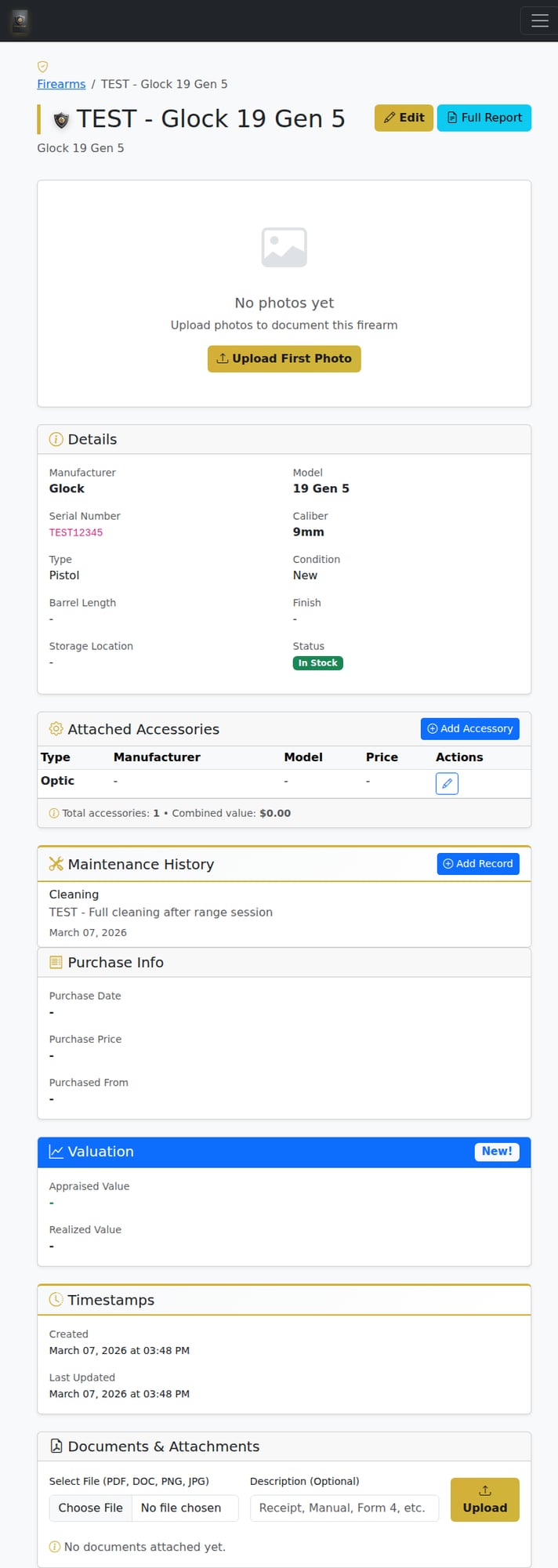The height and width of the screenshot is (1568, 558).
Task: Click the Valuation chart icon
Action: point(56,1152)
